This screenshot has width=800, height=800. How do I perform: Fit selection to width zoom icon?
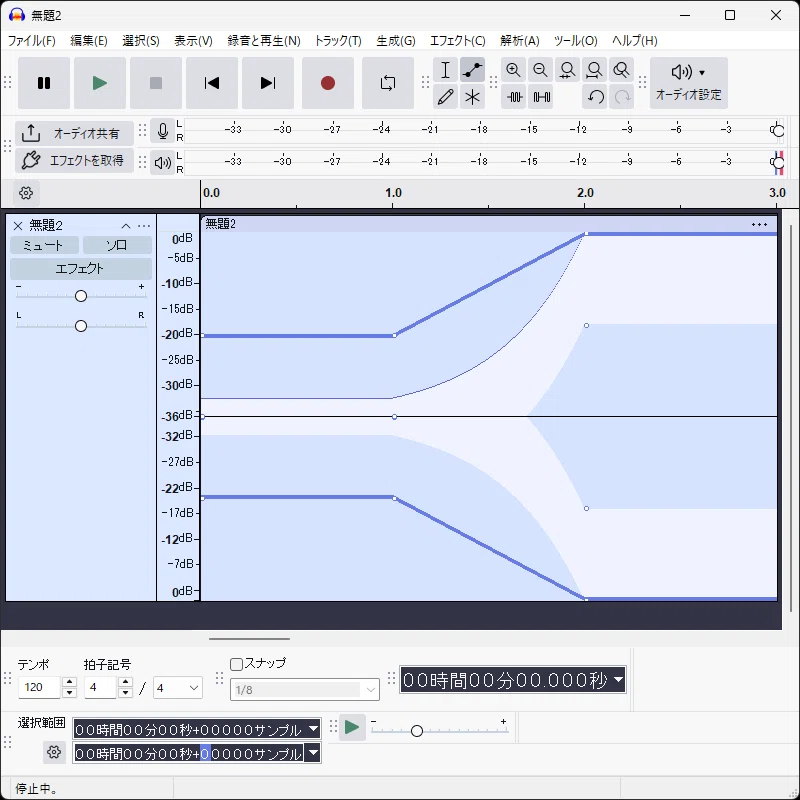[x=567, y=70]
